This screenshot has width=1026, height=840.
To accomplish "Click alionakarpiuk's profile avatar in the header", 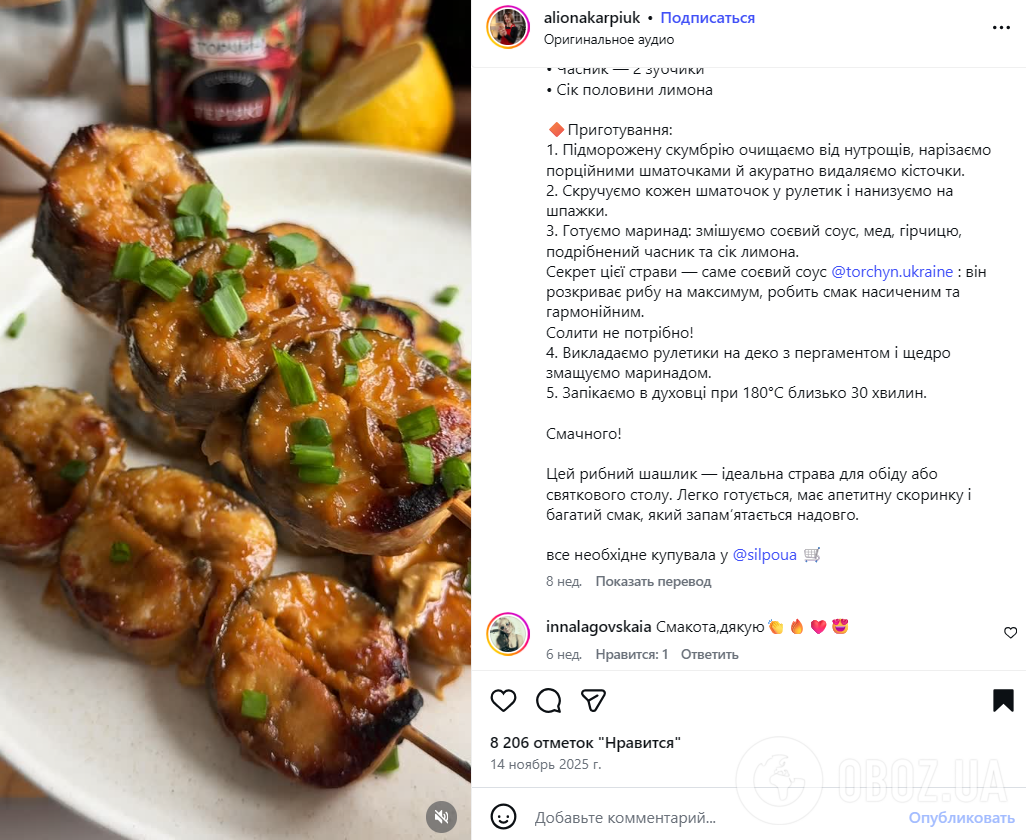I will coord(508,27).
